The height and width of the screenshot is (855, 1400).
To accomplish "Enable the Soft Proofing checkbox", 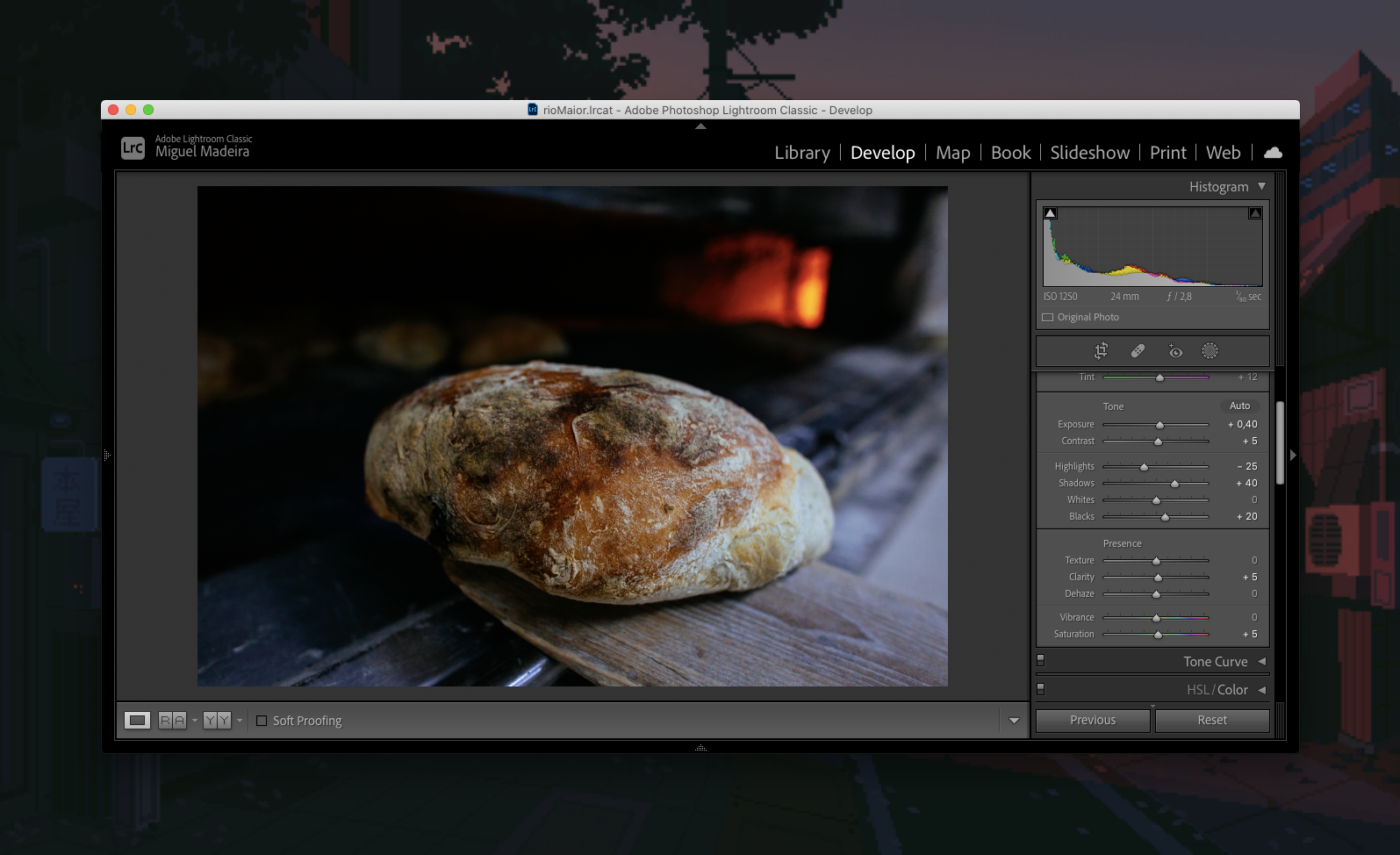I will click(262, 721).
